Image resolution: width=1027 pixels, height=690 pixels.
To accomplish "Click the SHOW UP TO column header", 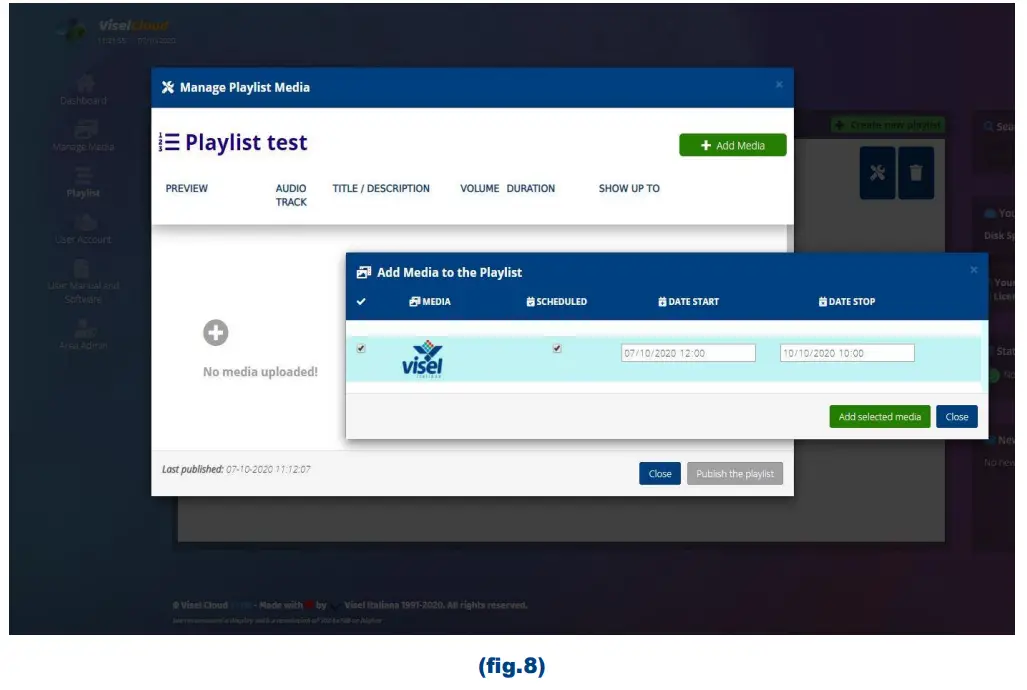I will tap(629, 188).
